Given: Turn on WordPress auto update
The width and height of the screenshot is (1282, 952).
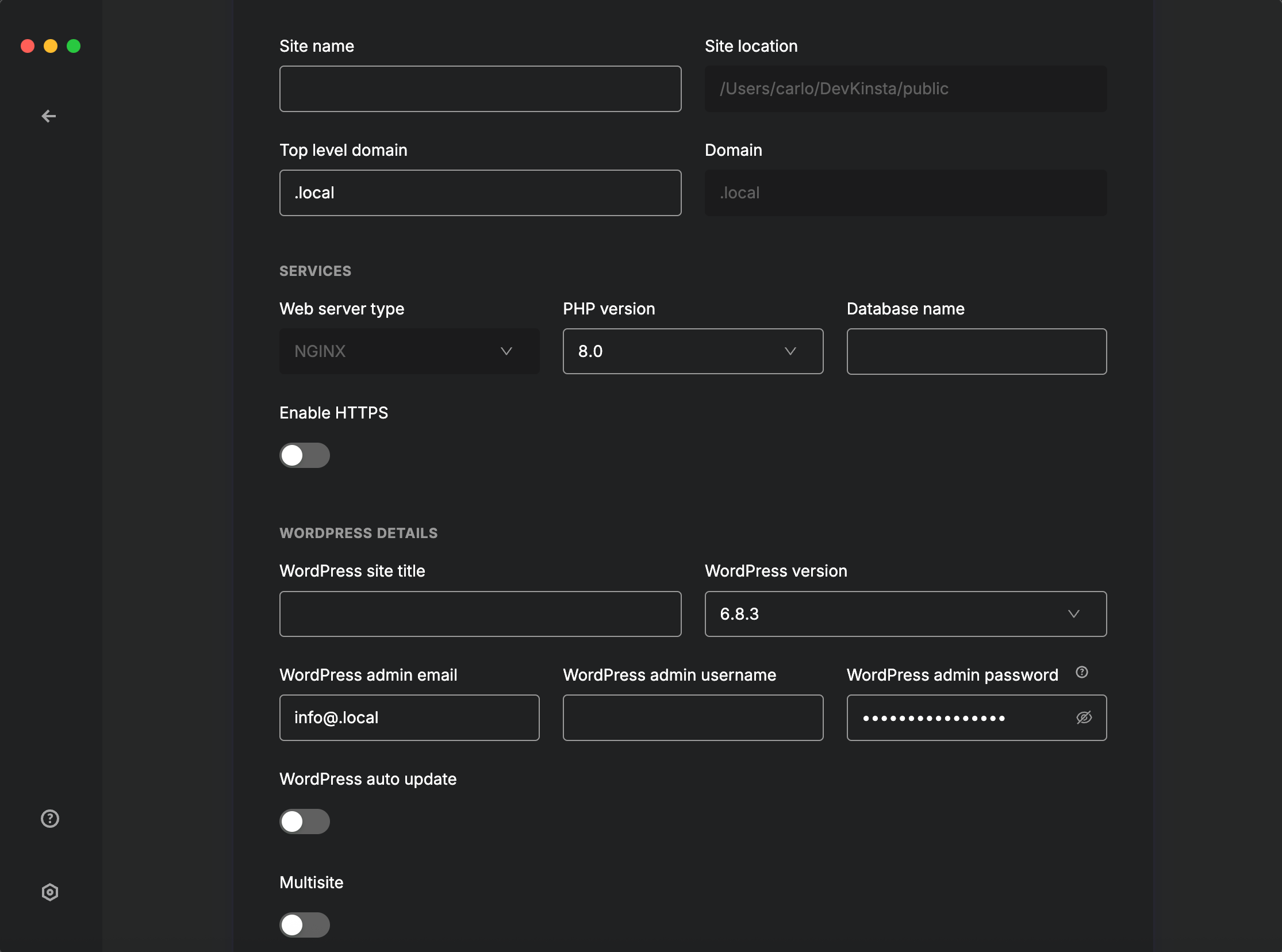Looking at the screenshot, I should pos(305,821).
